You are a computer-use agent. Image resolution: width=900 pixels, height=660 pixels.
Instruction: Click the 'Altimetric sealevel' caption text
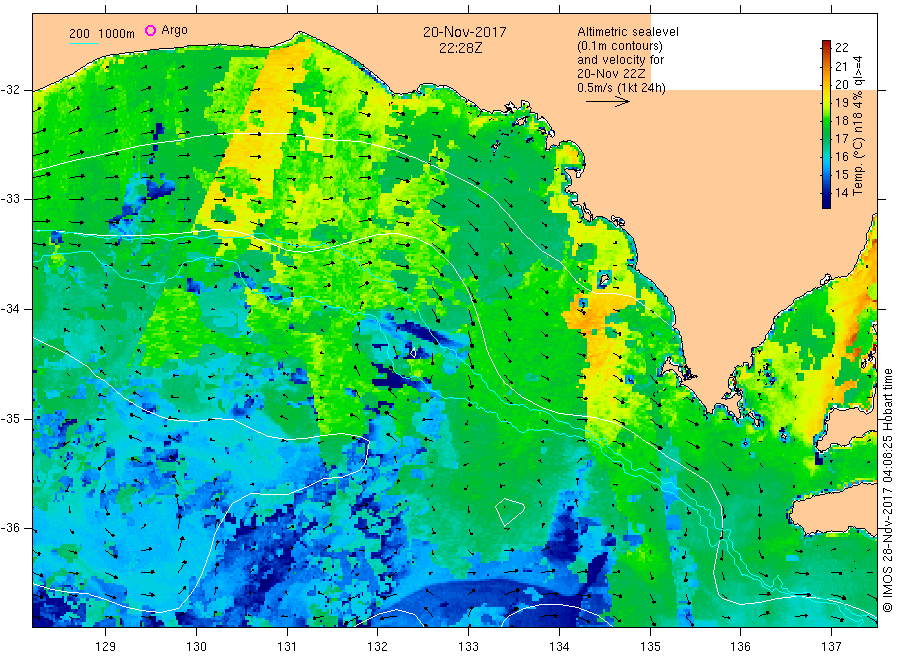(628, 32)
